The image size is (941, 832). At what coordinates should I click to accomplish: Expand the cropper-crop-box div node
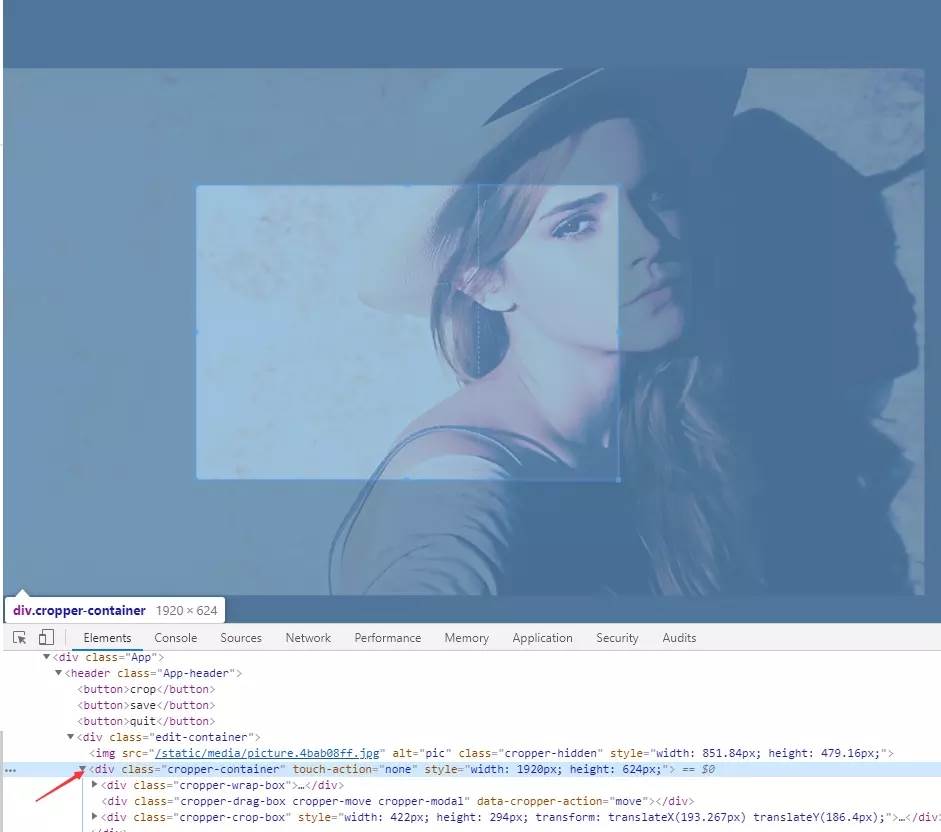(x=94, y=816)
